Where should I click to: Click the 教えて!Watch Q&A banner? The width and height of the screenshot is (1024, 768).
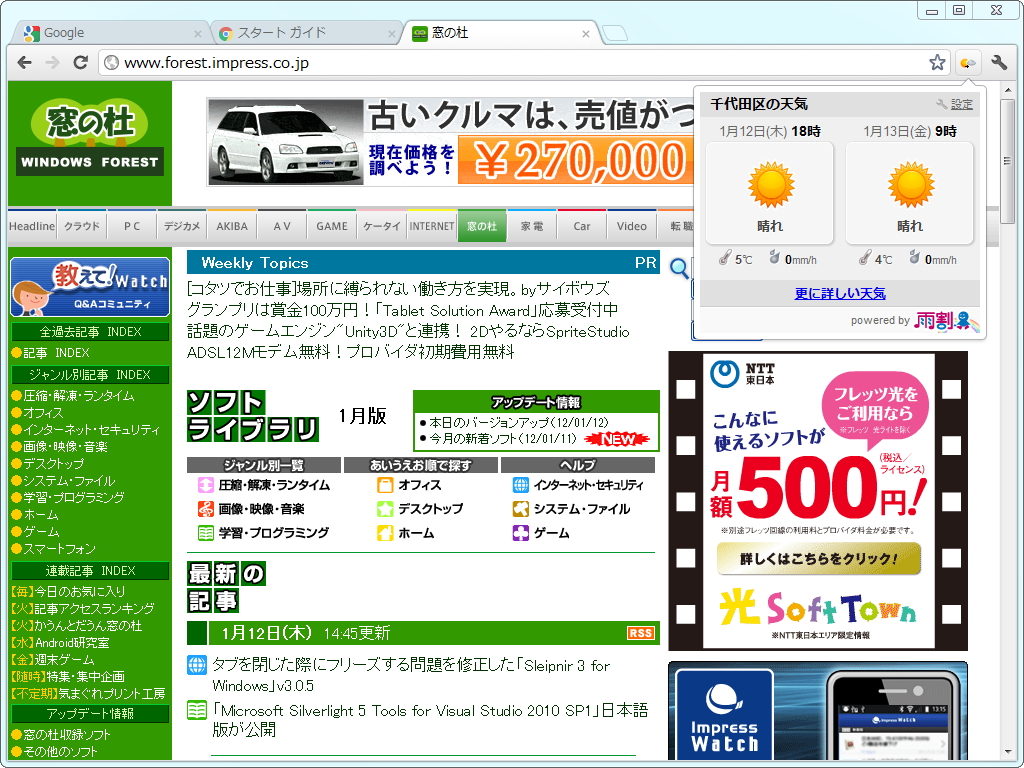point(90,287)
